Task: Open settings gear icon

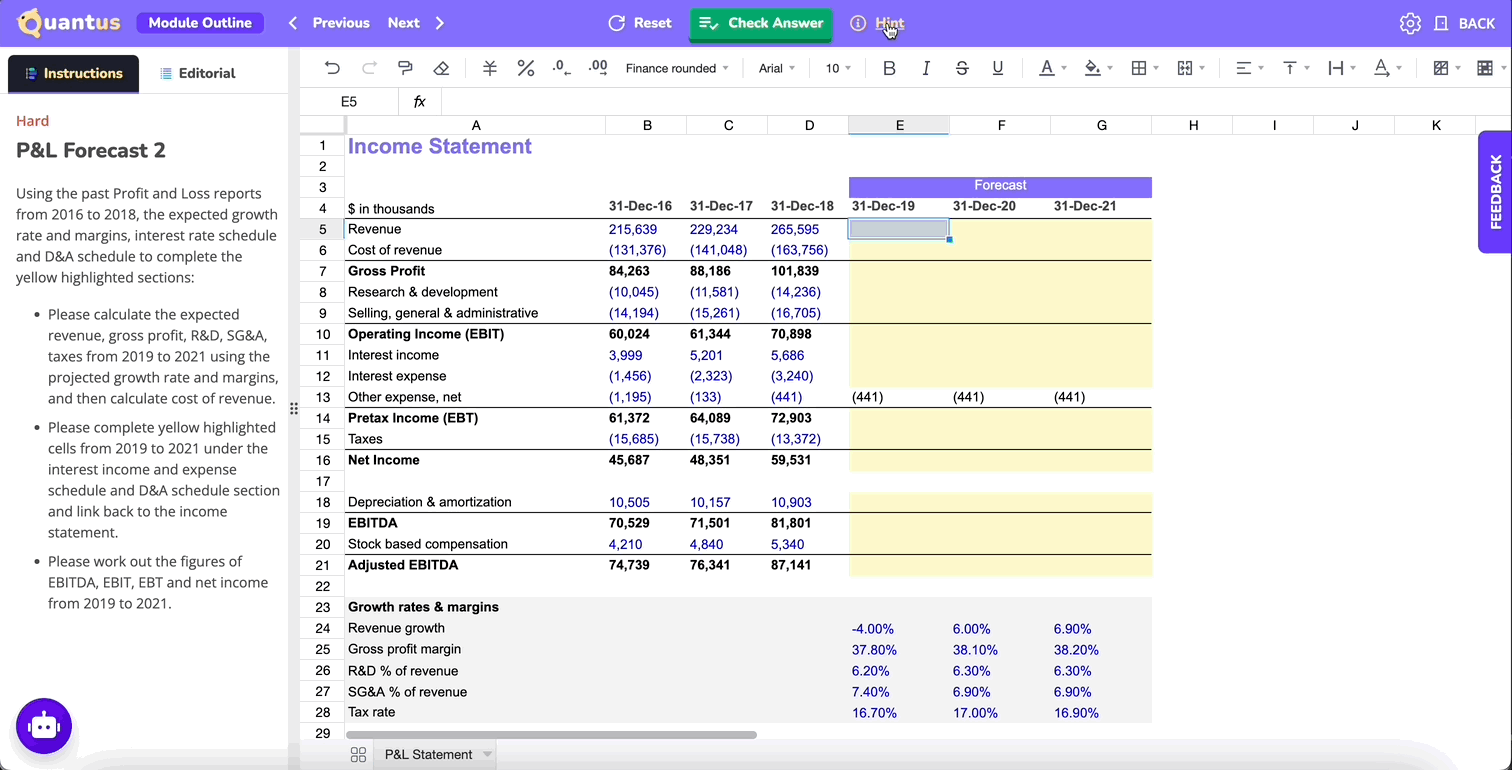Action: [1410, 23]
